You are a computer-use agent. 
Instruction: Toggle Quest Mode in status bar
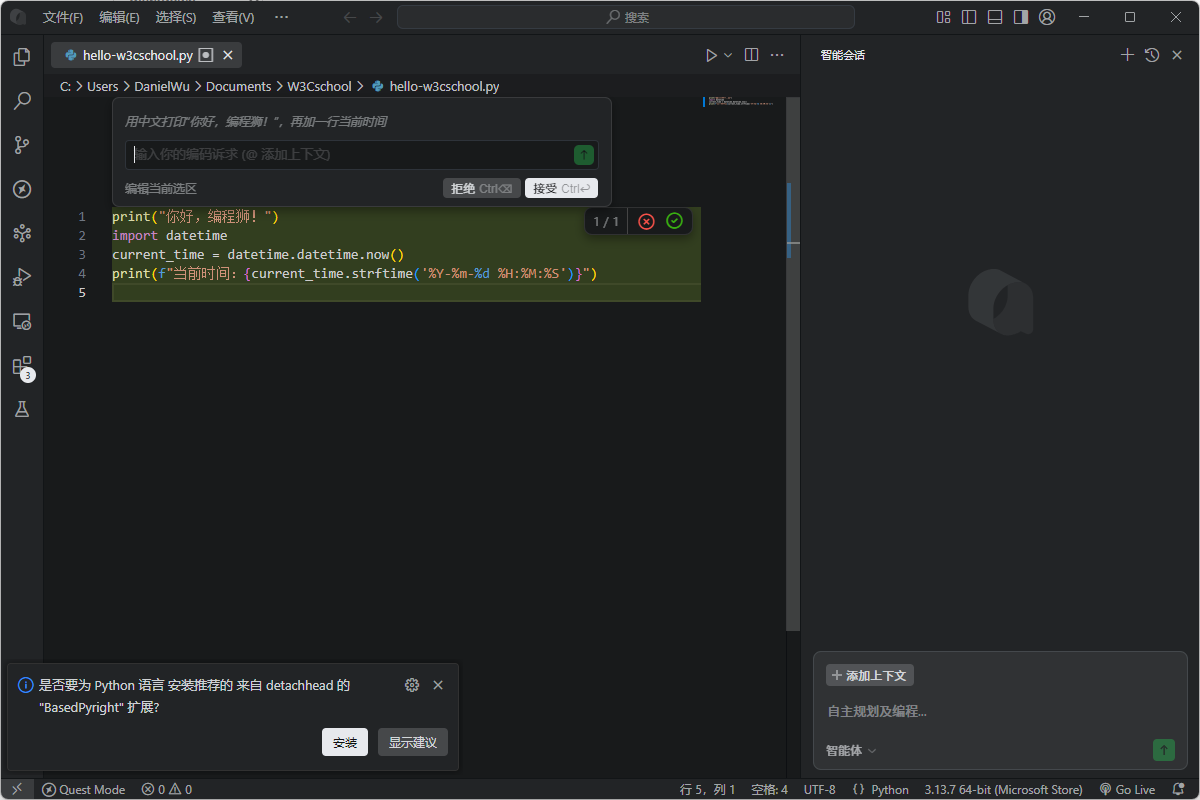[x=84, y=789]
